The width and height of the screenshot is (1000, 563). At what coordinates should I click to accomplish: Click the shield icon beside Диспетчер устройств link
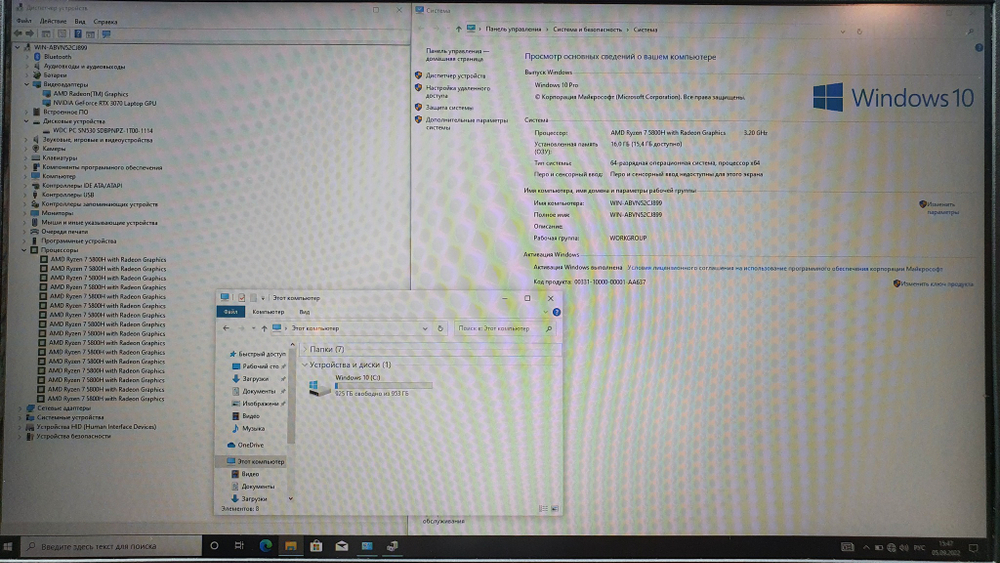(418, 75)
